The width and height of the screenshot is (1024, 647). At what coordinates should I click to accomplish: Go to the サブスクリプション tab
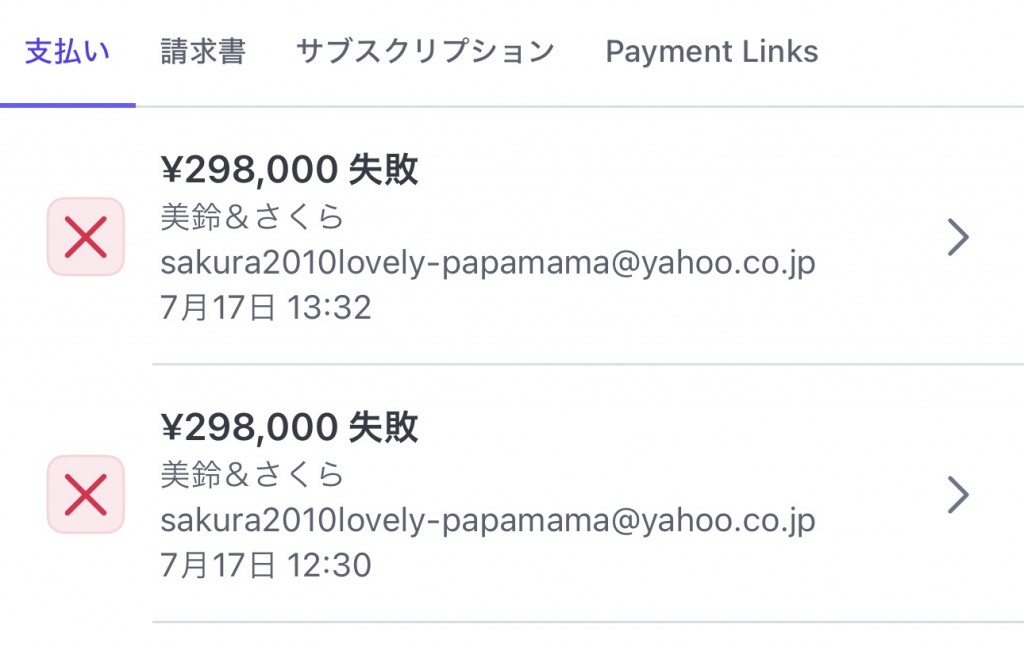pos(425,52)
